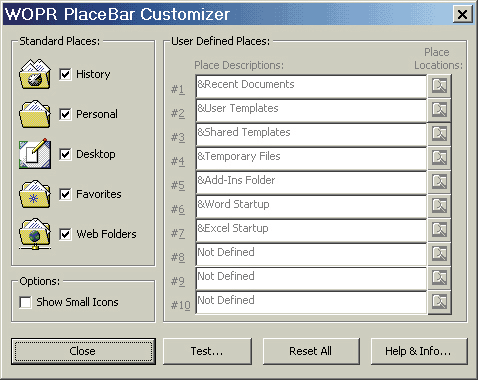This screenshot has height=380, width=478.
Task: Click the &Recent Documents description field
Action: (311, 86)
